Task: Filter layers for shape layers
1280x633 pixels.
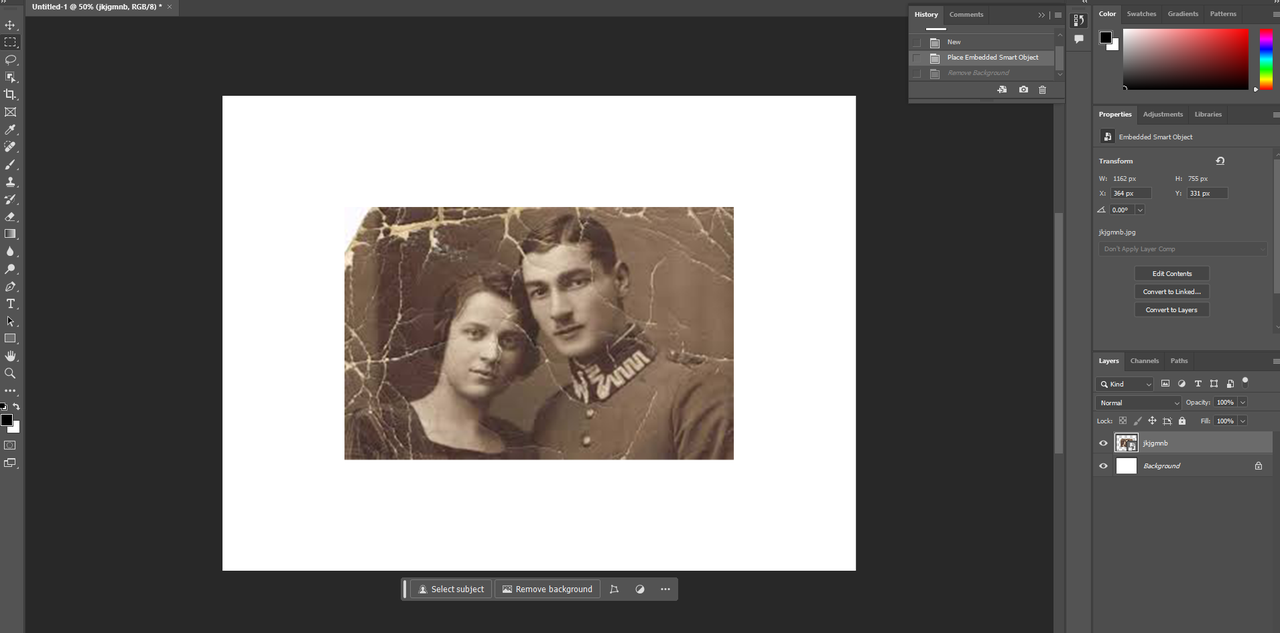Action: coord(1214,384)
